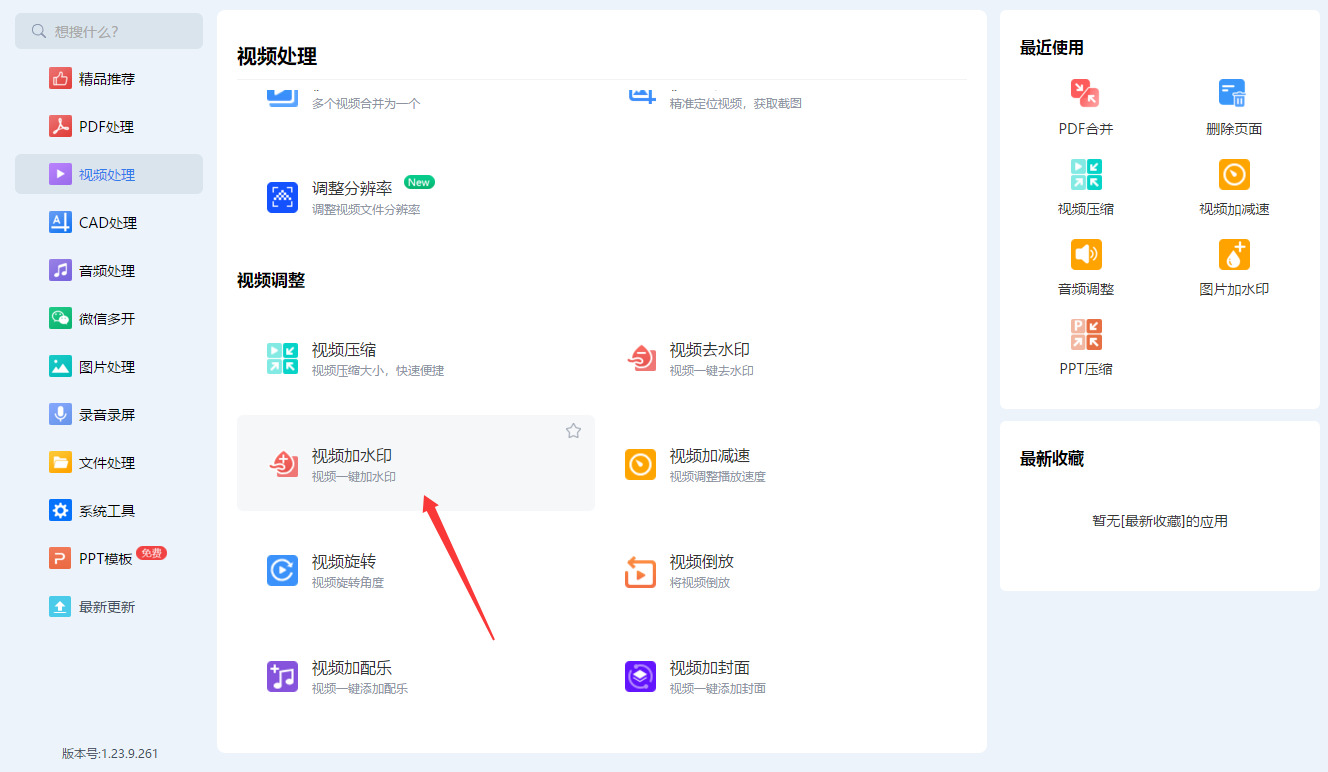Click the 视频处理 page title
The image size is (1328, 772).
[277, 57]
